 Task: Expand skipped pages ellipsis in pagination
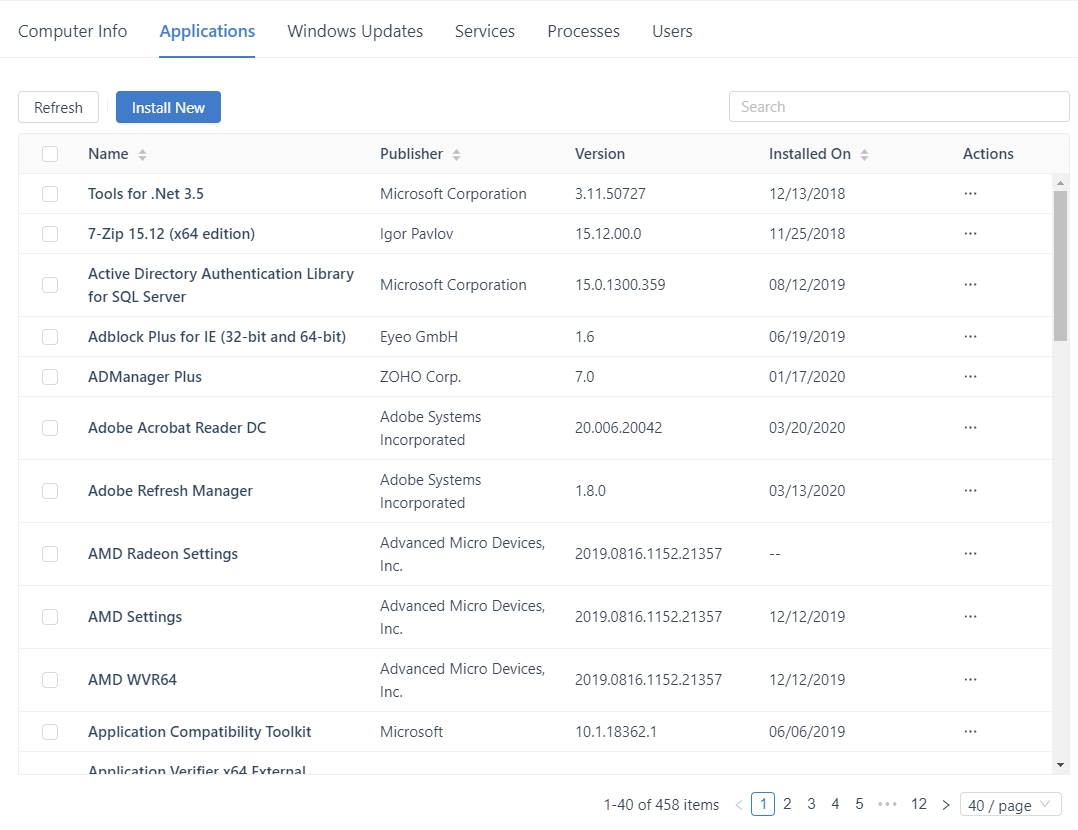tap(887, 805)
